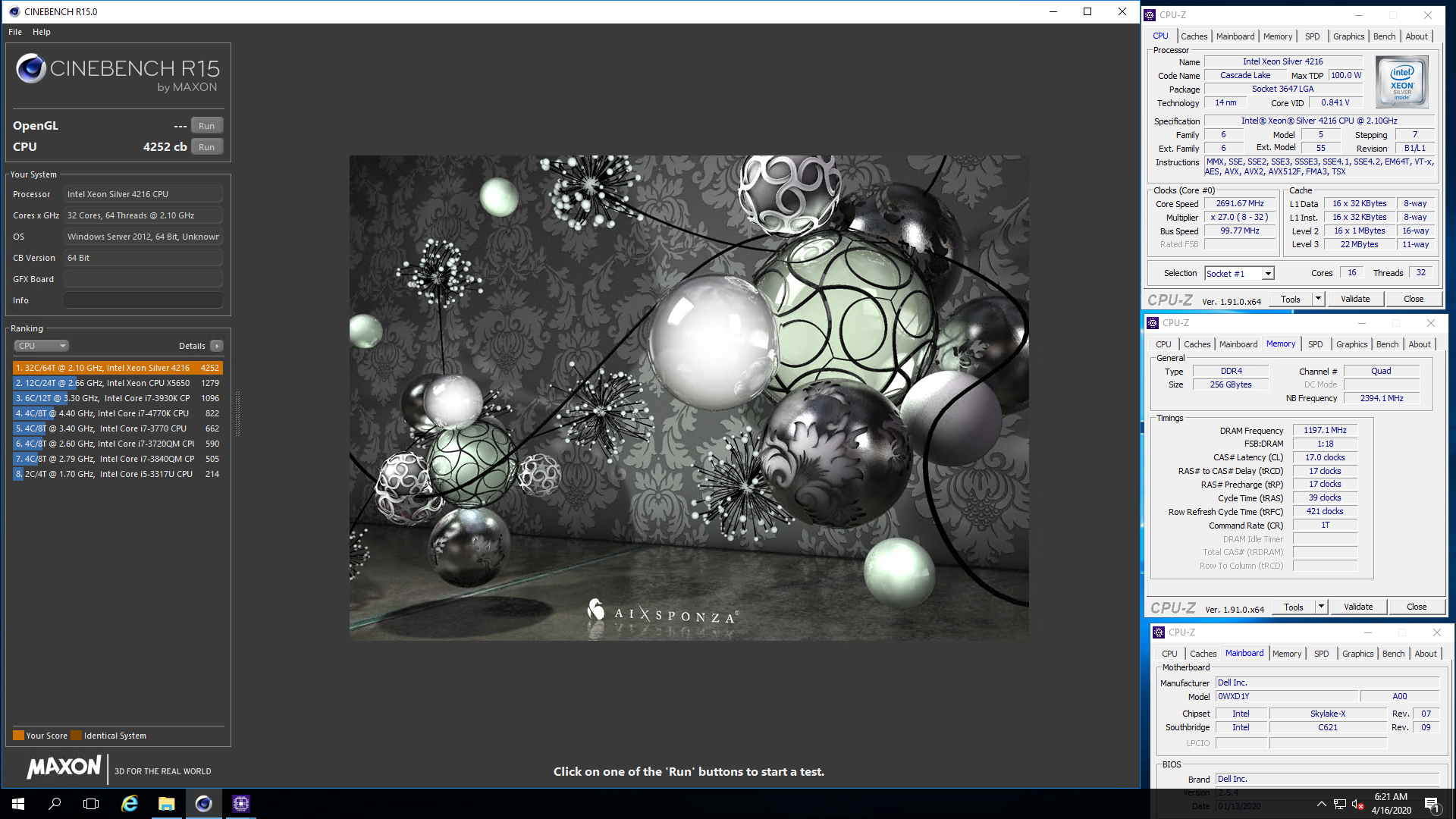Open Graphics tab in top CPU-Z window
The width and height of the screenshot is (1456, 819).
pos(1349,36)
